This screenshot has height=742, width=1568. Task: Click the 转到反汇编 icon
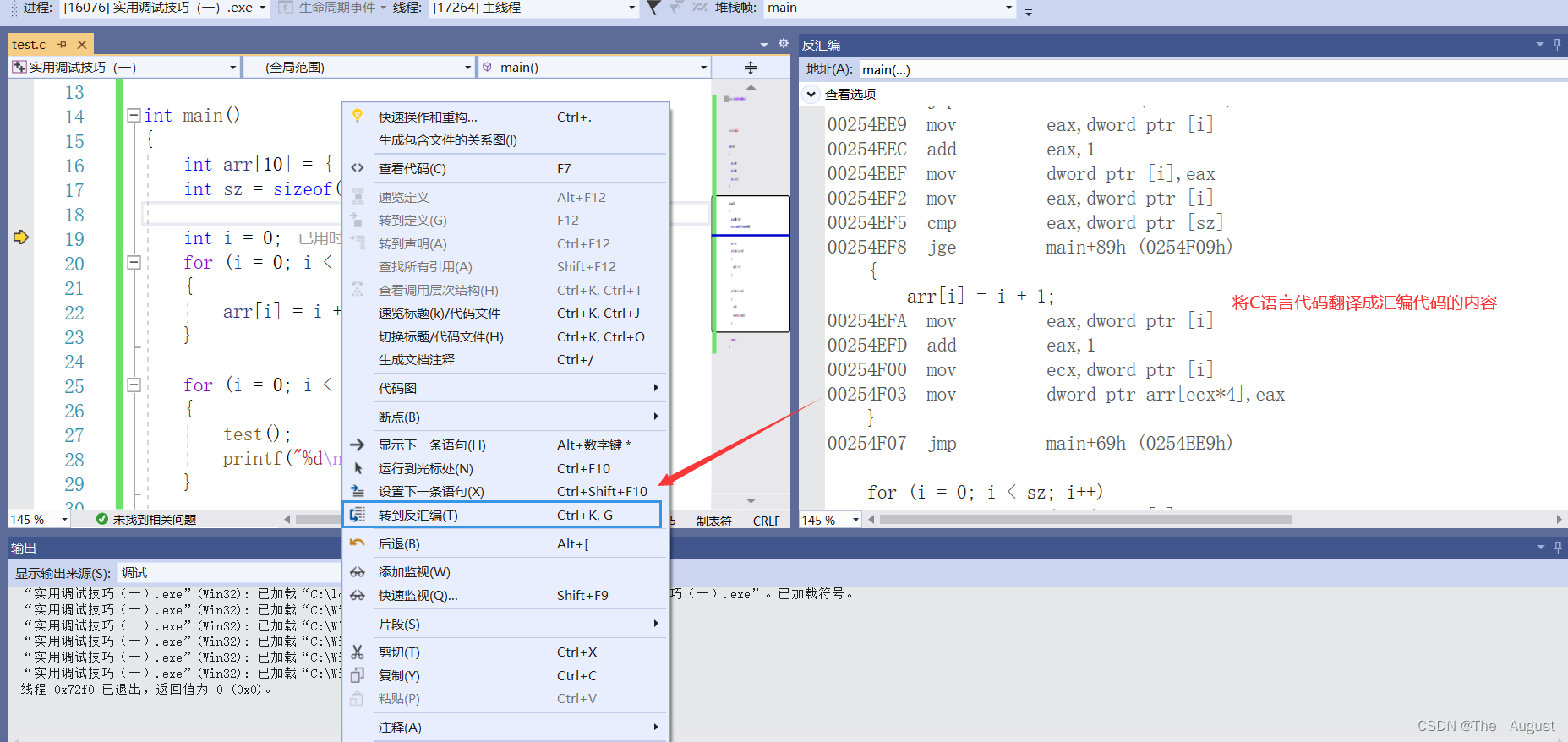click(x=358, y=515)
